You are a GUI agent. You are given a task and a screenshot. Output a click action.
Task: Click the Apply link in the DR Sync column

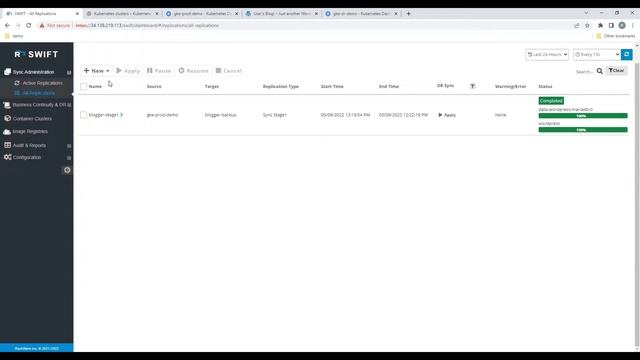point(447,115)
